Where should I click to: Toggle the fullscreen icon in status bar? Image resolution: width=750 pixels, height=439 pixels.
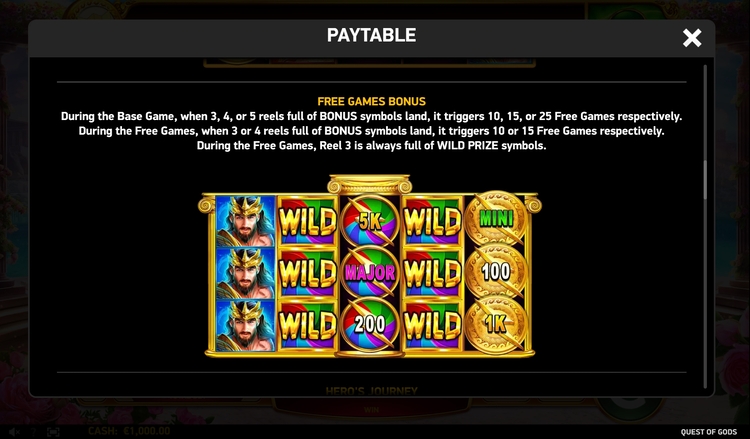(53, 432)
